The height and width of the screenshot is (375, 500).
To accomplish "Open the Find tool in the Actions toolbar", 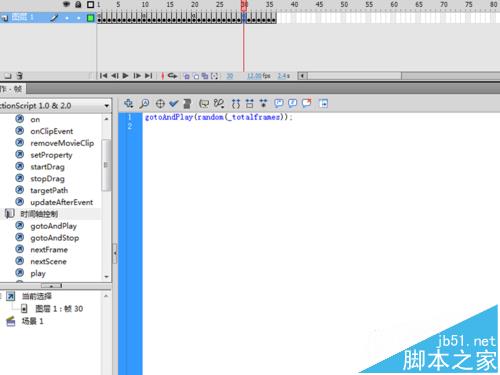I will [x=144, y=104].
